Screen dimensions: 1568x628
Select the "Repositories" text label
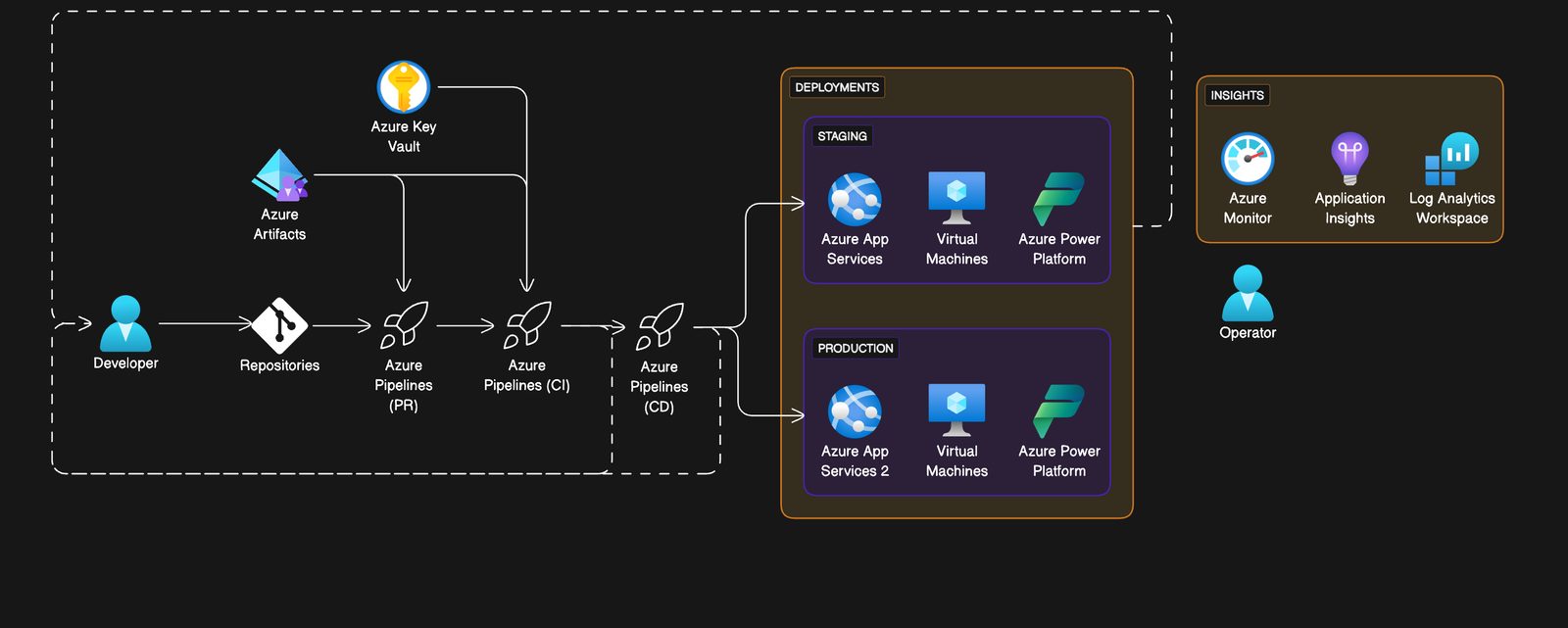point(280,365)
